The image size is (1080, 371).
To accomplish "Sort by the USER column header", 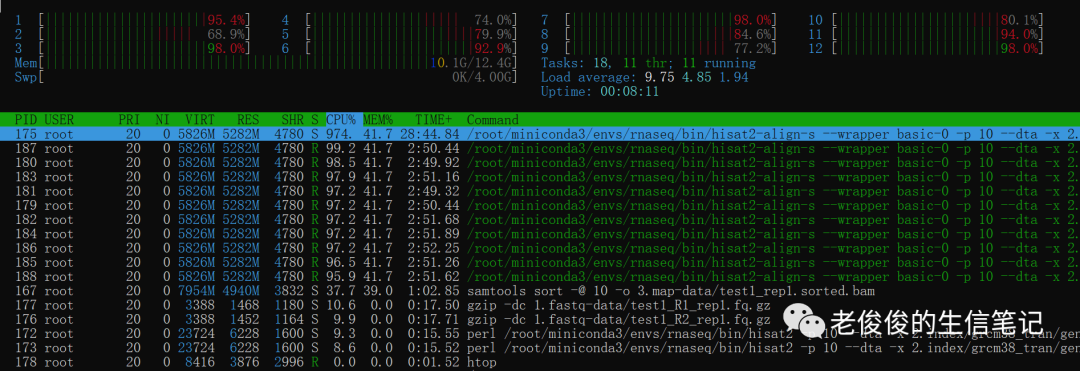I will coord(59,119).
